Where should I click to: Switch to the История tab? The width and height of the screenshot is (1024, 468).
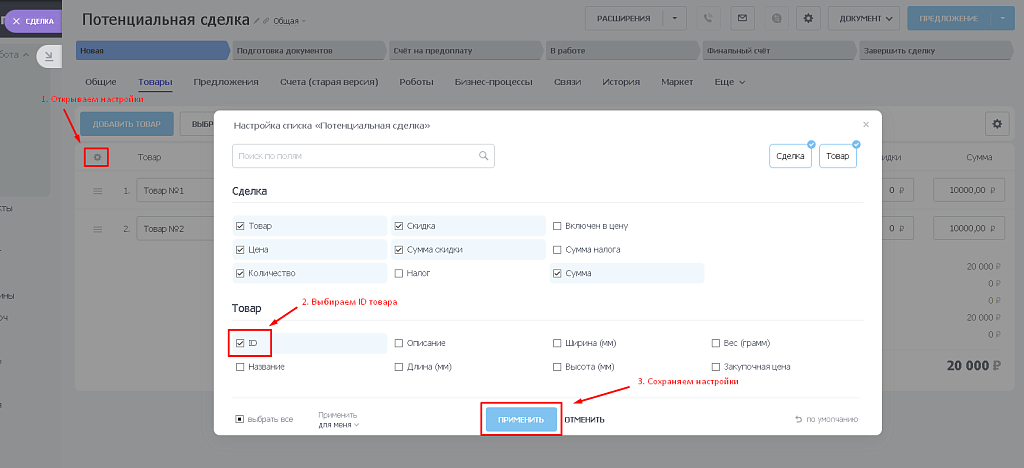pyautogui.click(x=621, y=82)
